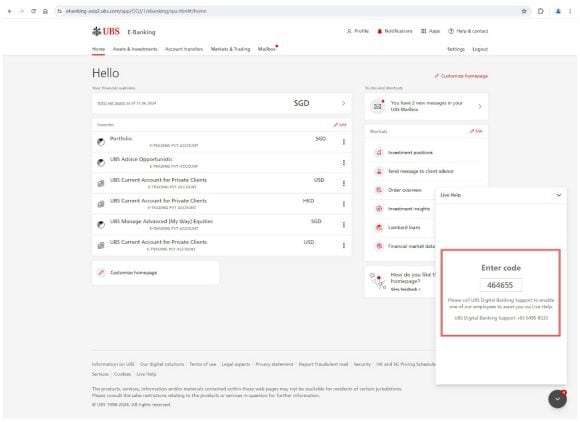Screen dimensions: 580x422
Task: Open options for UBS Advice Opportunistic row
Action: [344, 163]
